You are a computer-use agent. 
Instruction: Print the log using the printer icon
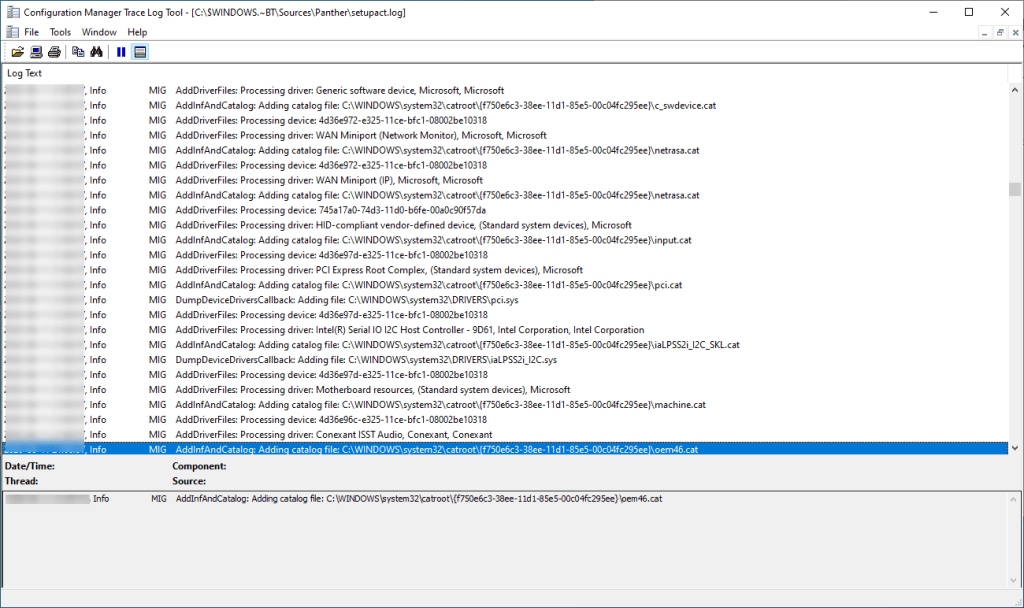[x=54, y=52]
